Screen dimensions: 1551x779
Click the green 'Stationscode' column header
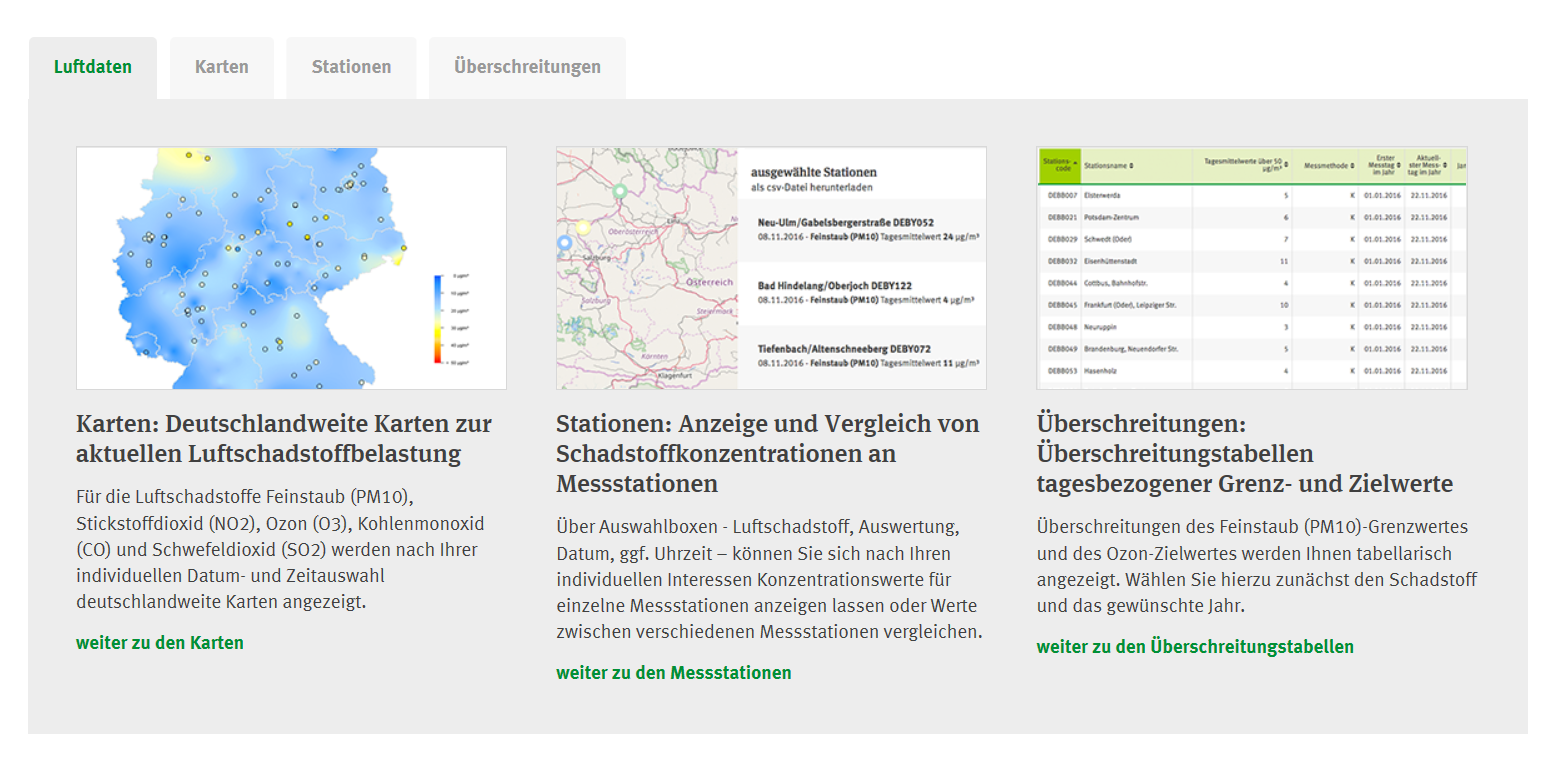click(x=1058, y=165)
